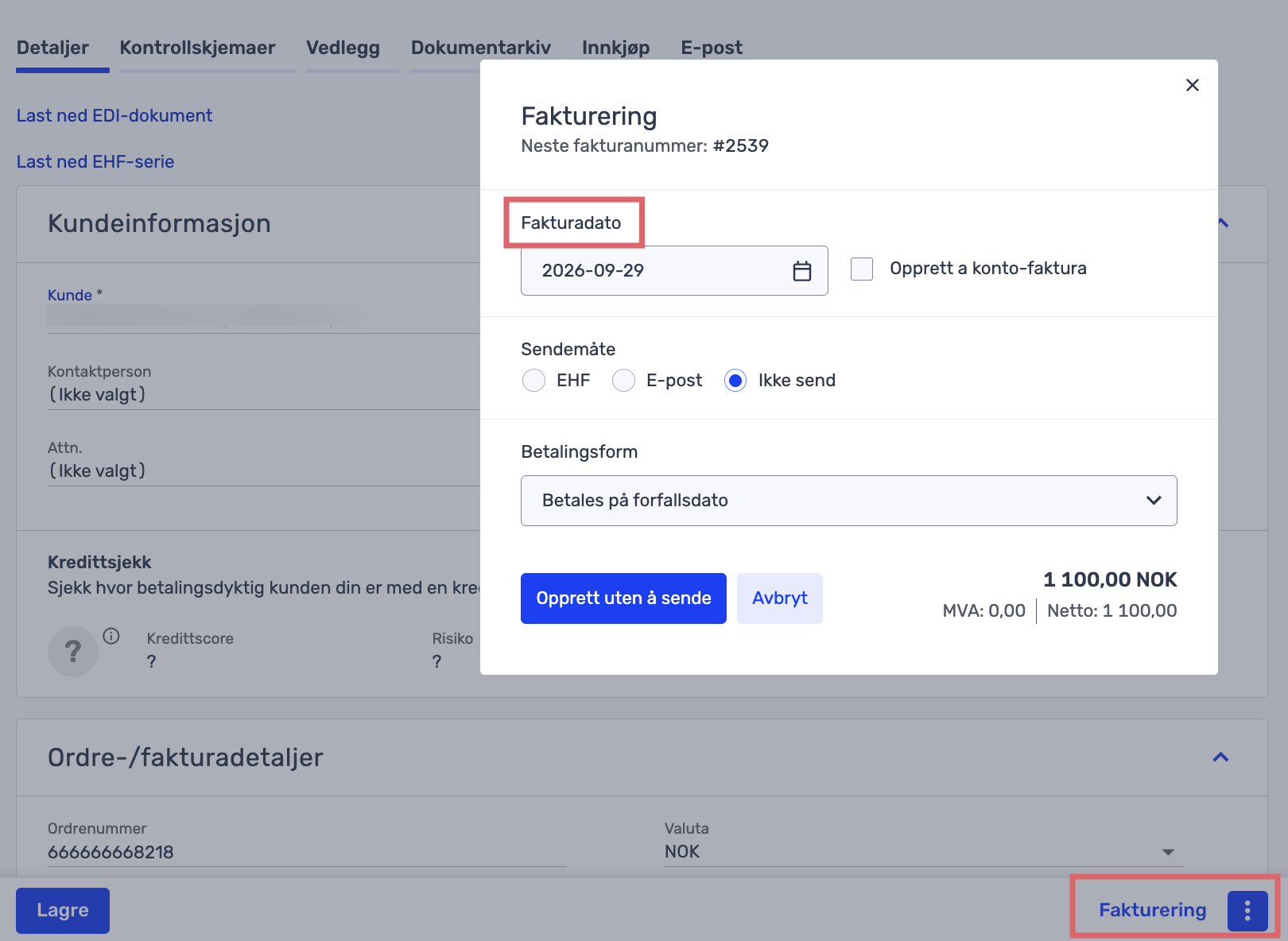1288x941 pixels.
Task: Click the Lagre button
Action: click(x=63, y=911)
